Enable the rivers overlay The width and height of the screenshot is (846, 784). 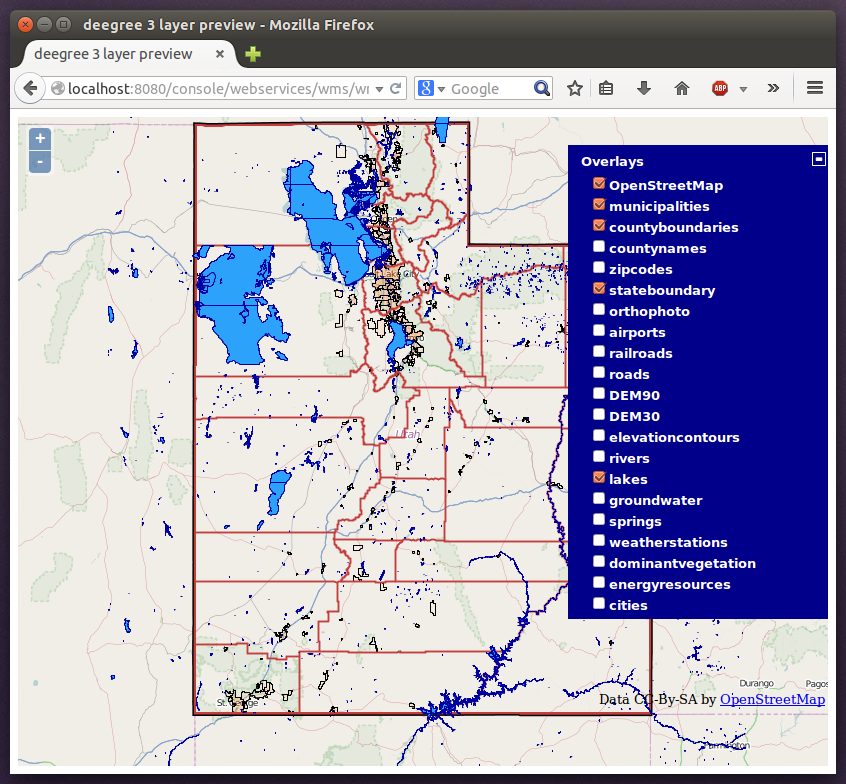pyautogui.click(x=598, y=458)
